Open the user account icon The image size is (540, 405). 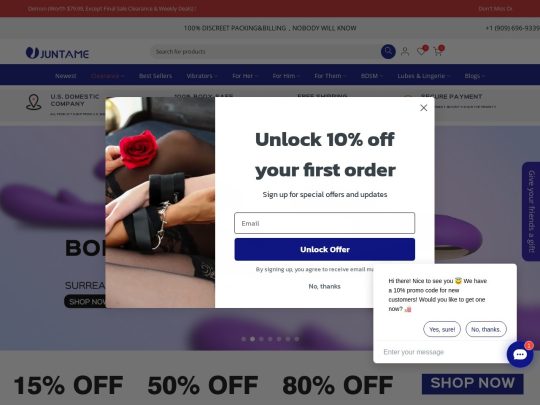point(405,52)
